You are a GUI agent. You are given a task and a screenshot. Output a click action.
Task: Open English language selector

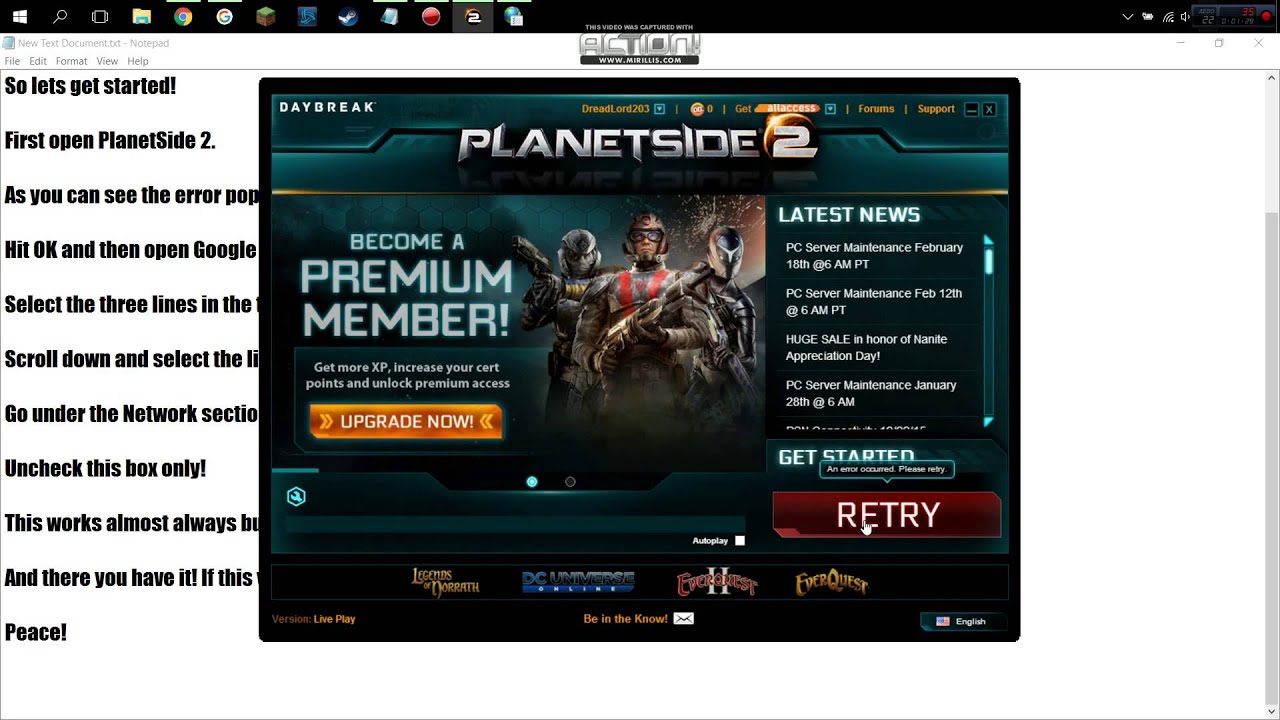(x=961, y=622)
